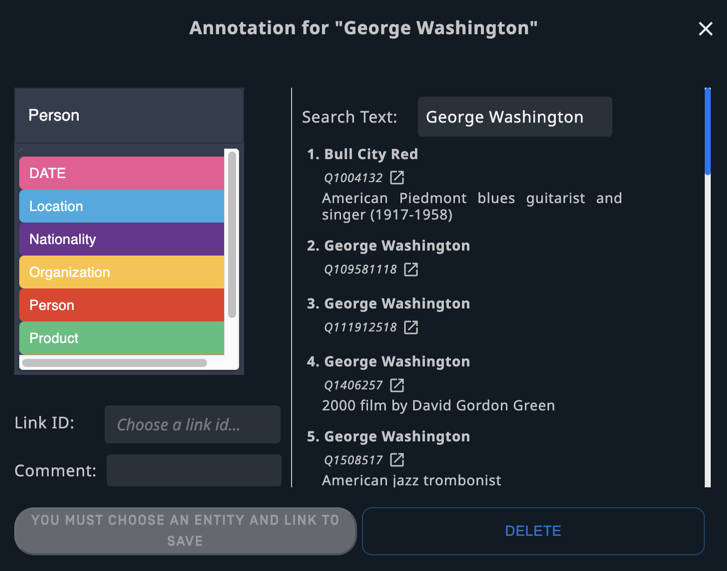Choose Nationality from entity list
The height and width of the screenshot is (571, 727).
(x=121, y=239)
